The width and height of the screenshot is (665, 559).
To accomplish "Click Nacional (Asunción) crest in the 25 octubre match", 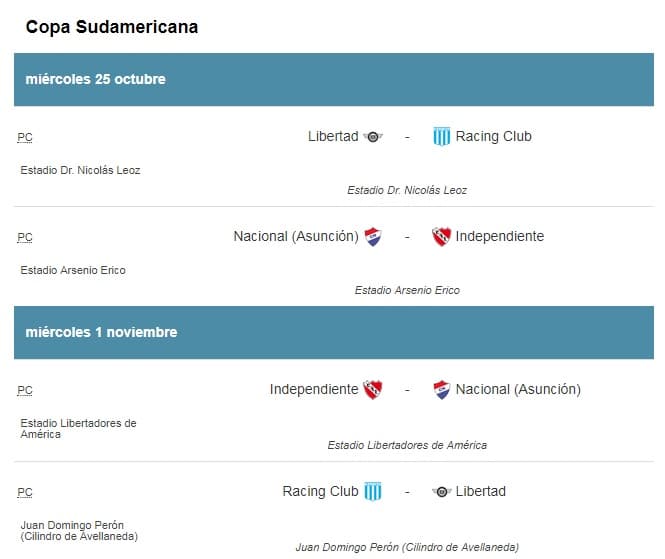I will pos(373,237).
